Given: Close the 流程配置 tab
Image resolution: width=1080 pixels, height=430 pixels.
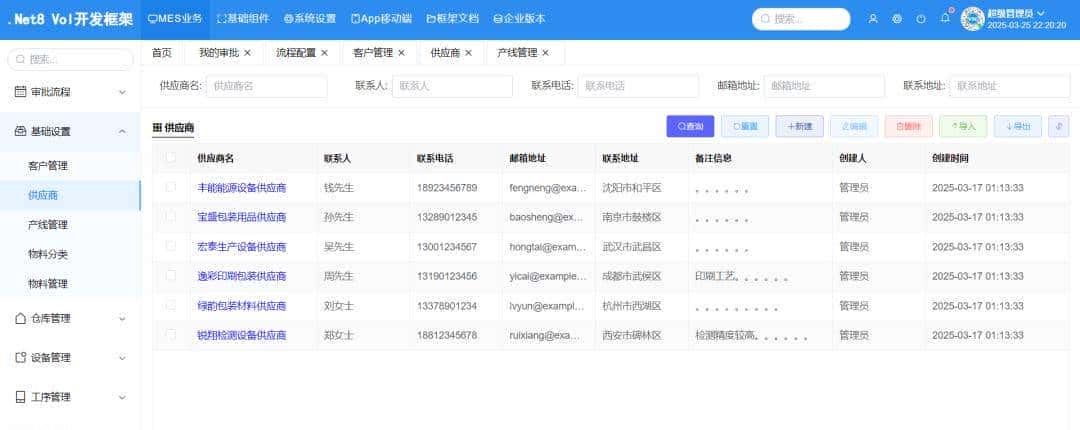Looking at the screenshot, I should pyautogui.click(x=324, y=52).
